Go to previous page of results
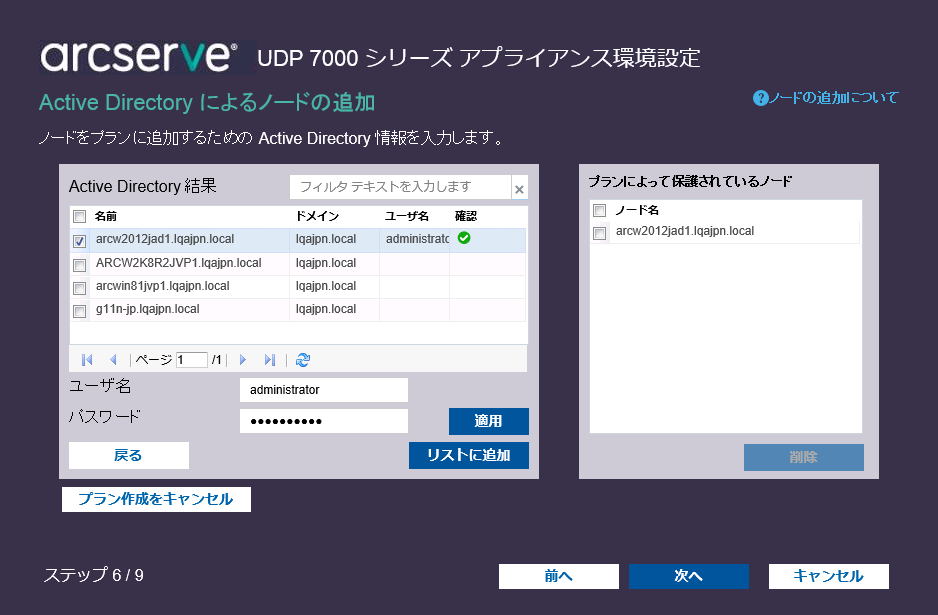Image resolution: width=938 pixels, height=615 pixels. pos(113,360)
